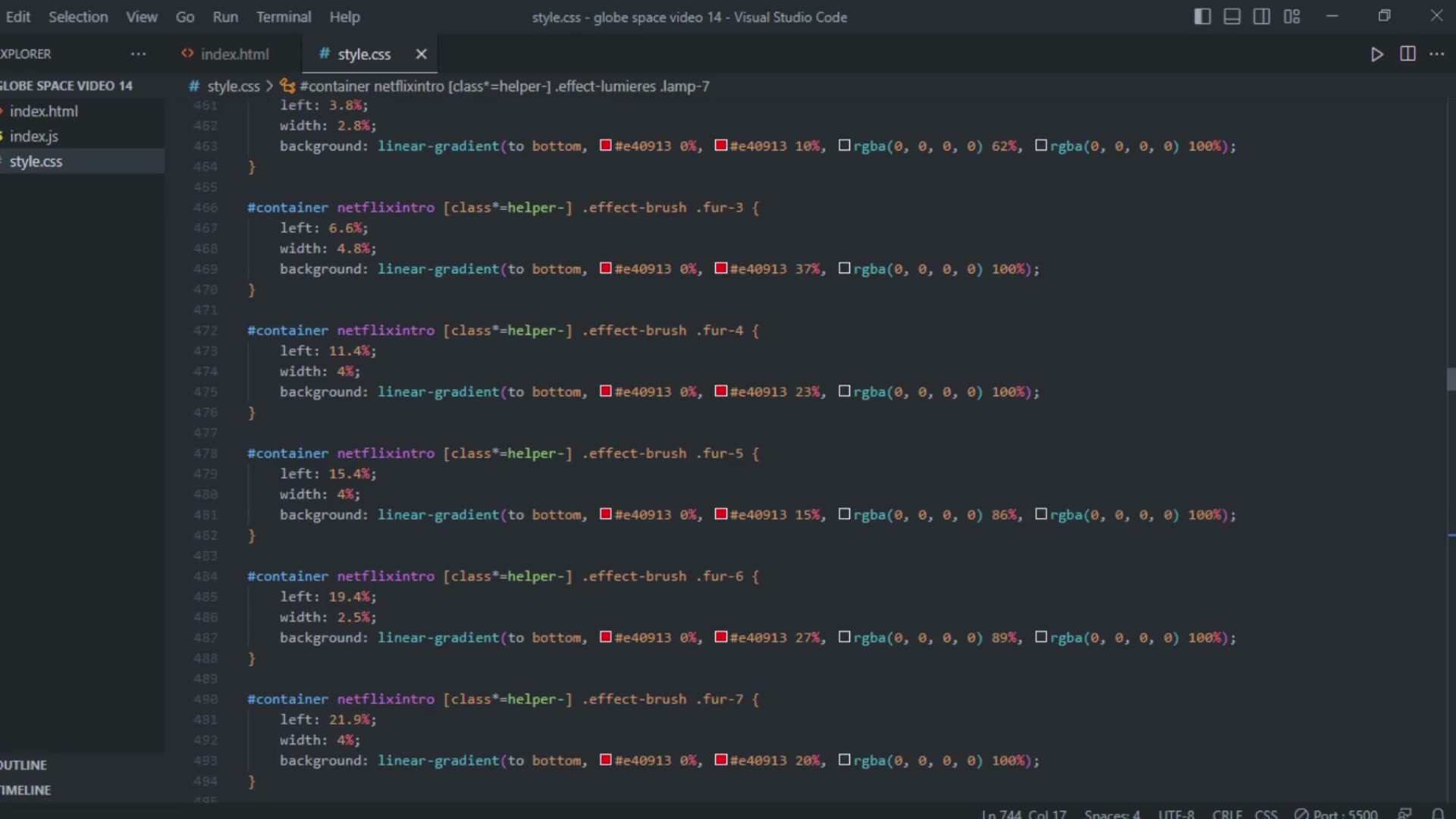Open the Terminal menu
This screenshot has width=1456, height=819.
pos(283,17)
